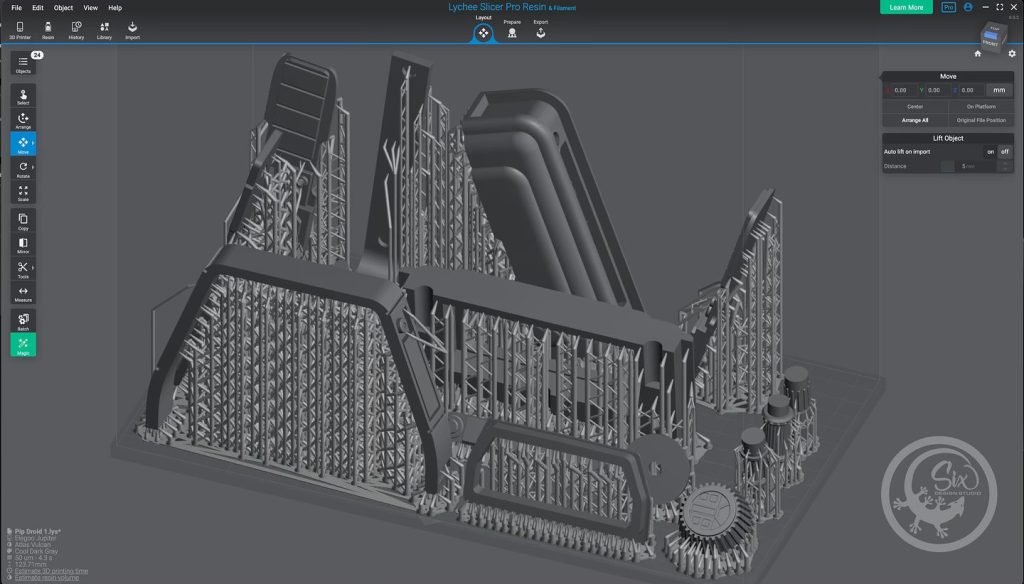Open the Objects list panel
The width and height of the screenshot is (1024, 584).
(x=23, y=65)
